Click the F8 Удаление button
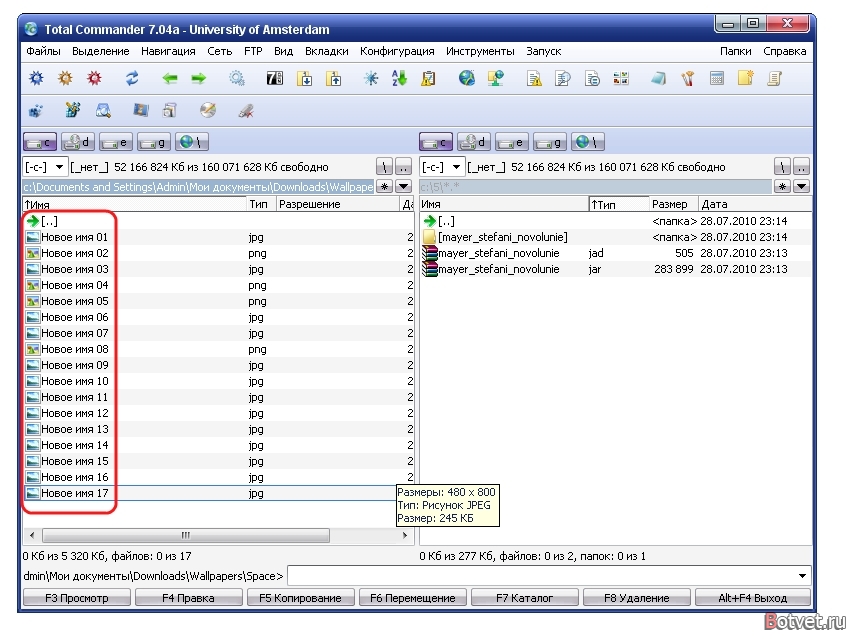 pyautogui.click(x=637, y=598)
